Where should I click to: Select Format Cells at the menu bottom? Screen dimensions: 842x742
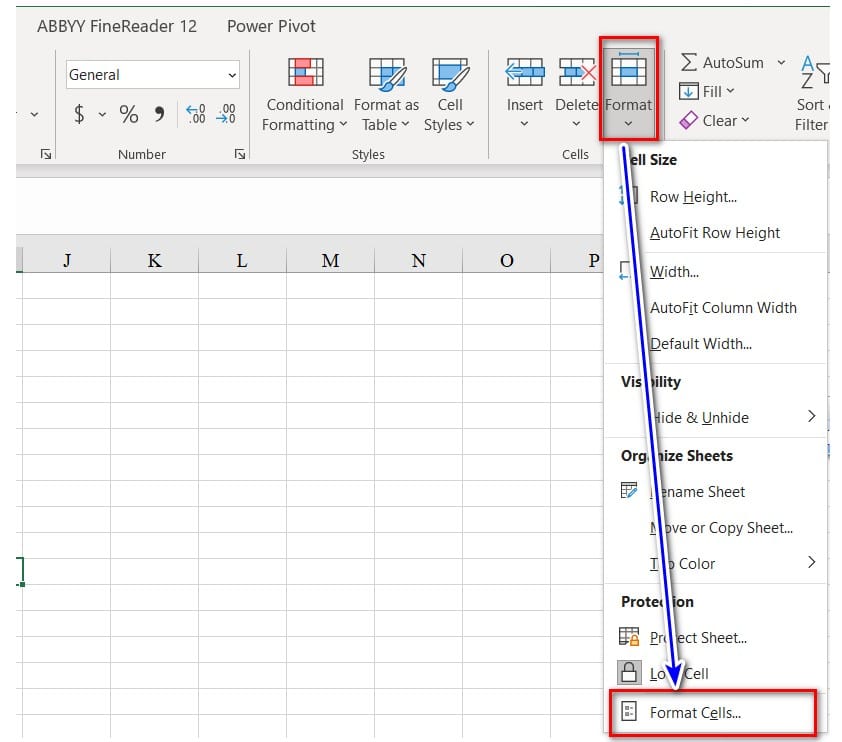point(713,712)
